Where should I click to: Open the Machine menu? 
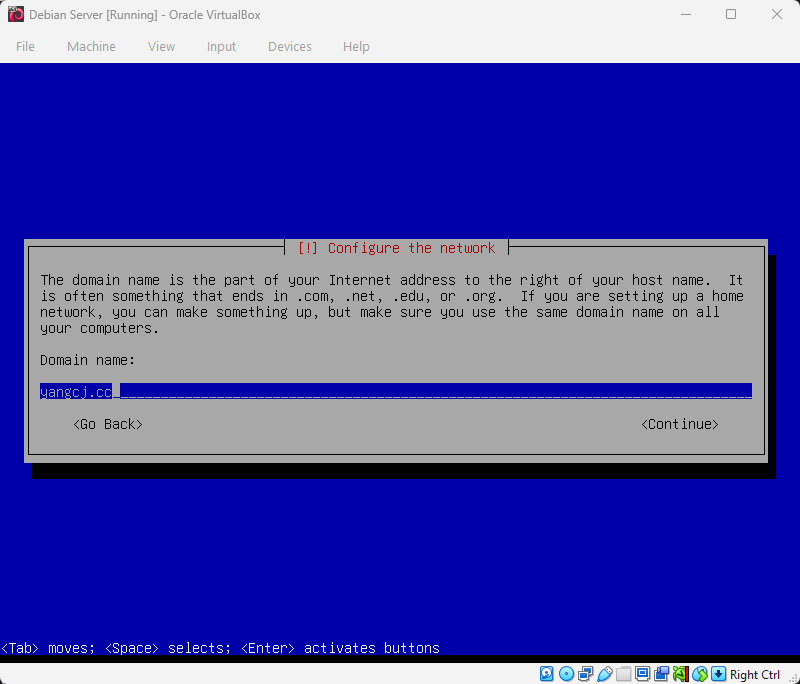[x=91, y=46]
